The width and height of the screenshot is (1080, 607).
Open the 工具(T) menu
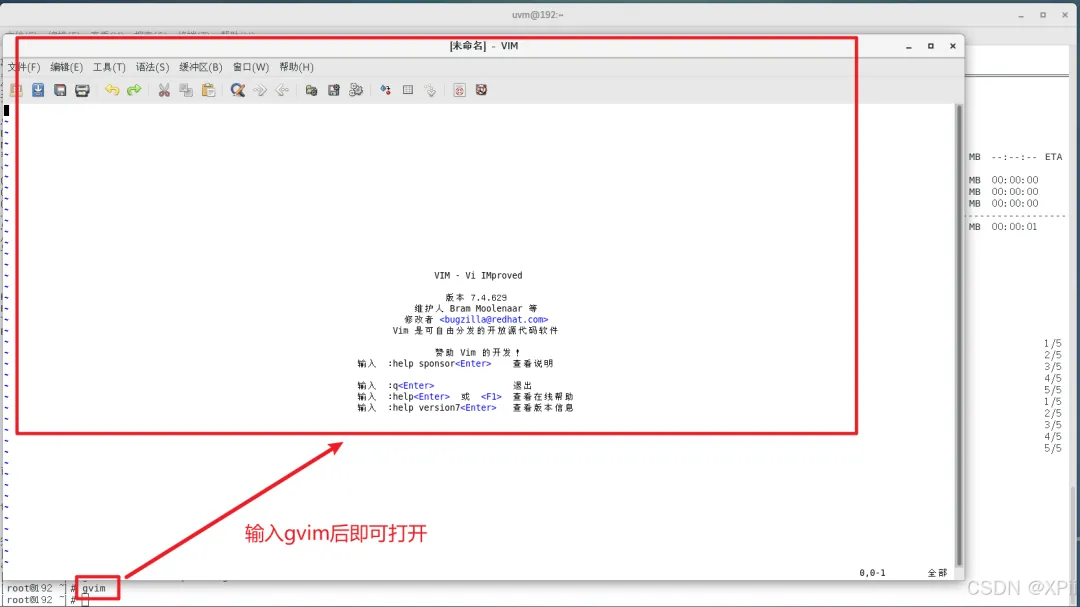pyautogui.click(x=109, y=67)
